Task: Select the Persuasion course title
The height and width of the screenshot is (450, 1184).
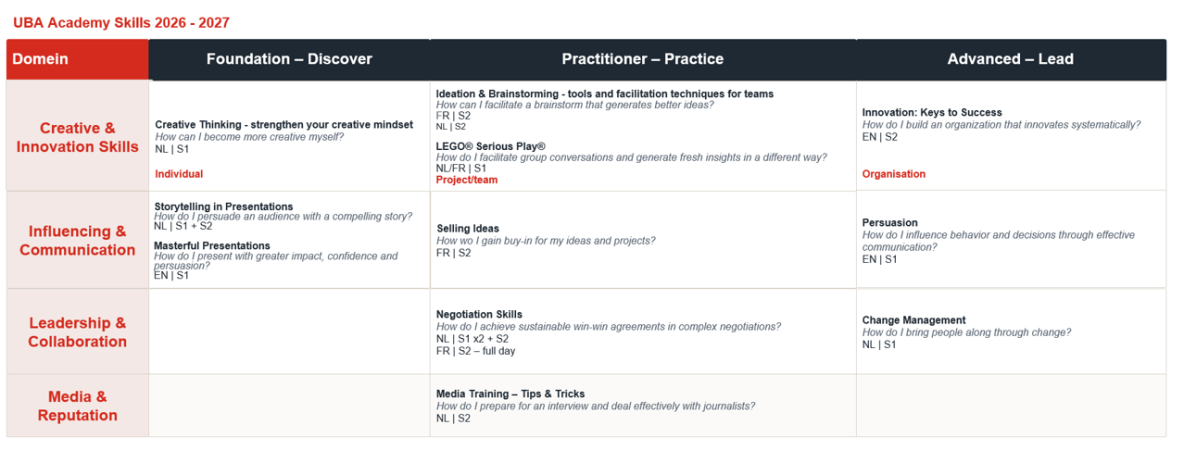Action: pos(890,223)
